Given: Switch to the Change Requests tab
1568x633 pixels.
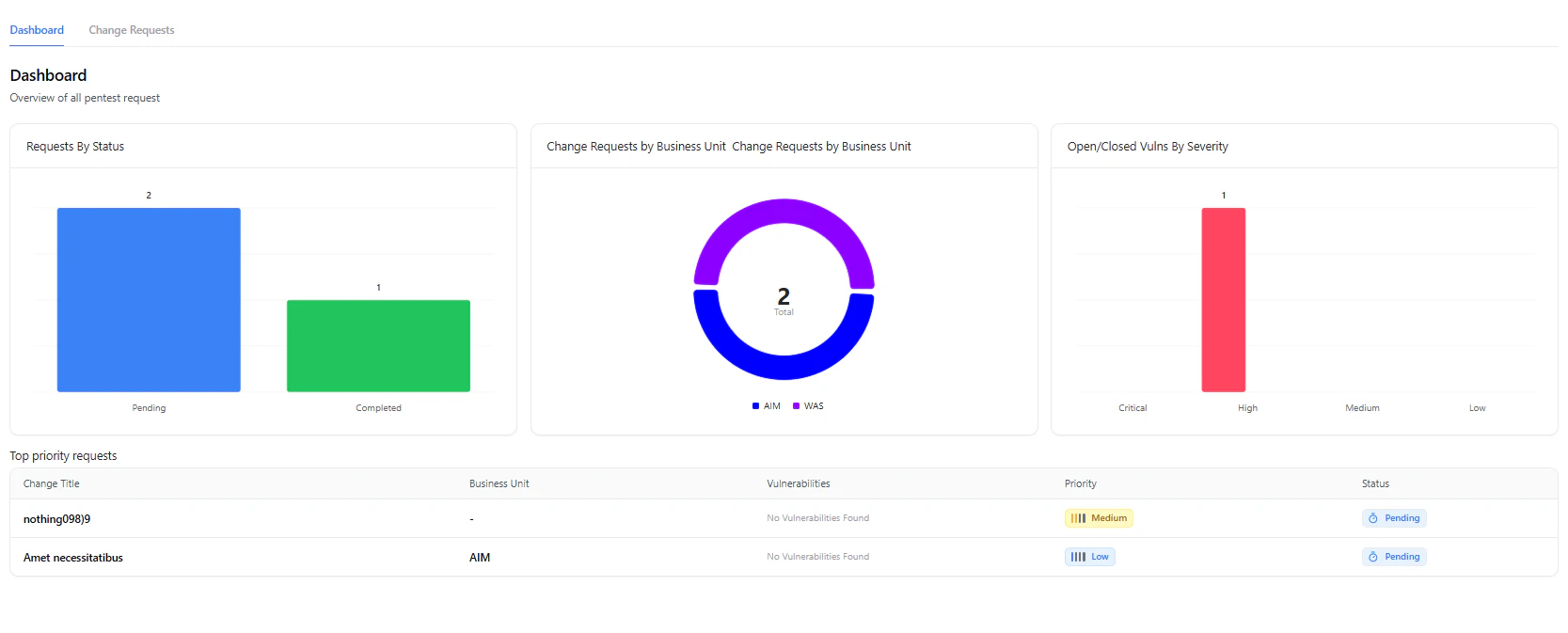Looking at the screenshot, I should tap(132, 30).
